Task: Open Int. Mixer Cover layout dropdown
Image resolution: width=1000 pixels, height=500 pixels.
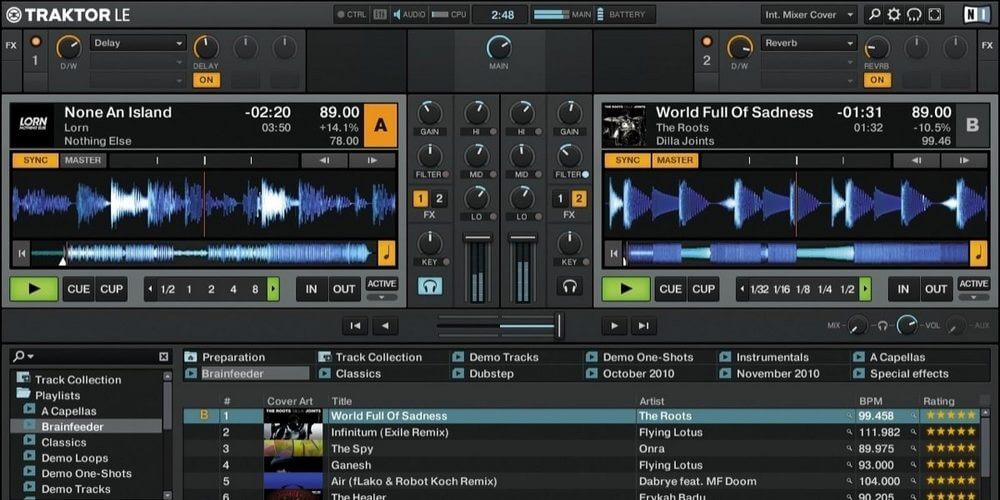Action: (809, 14)
